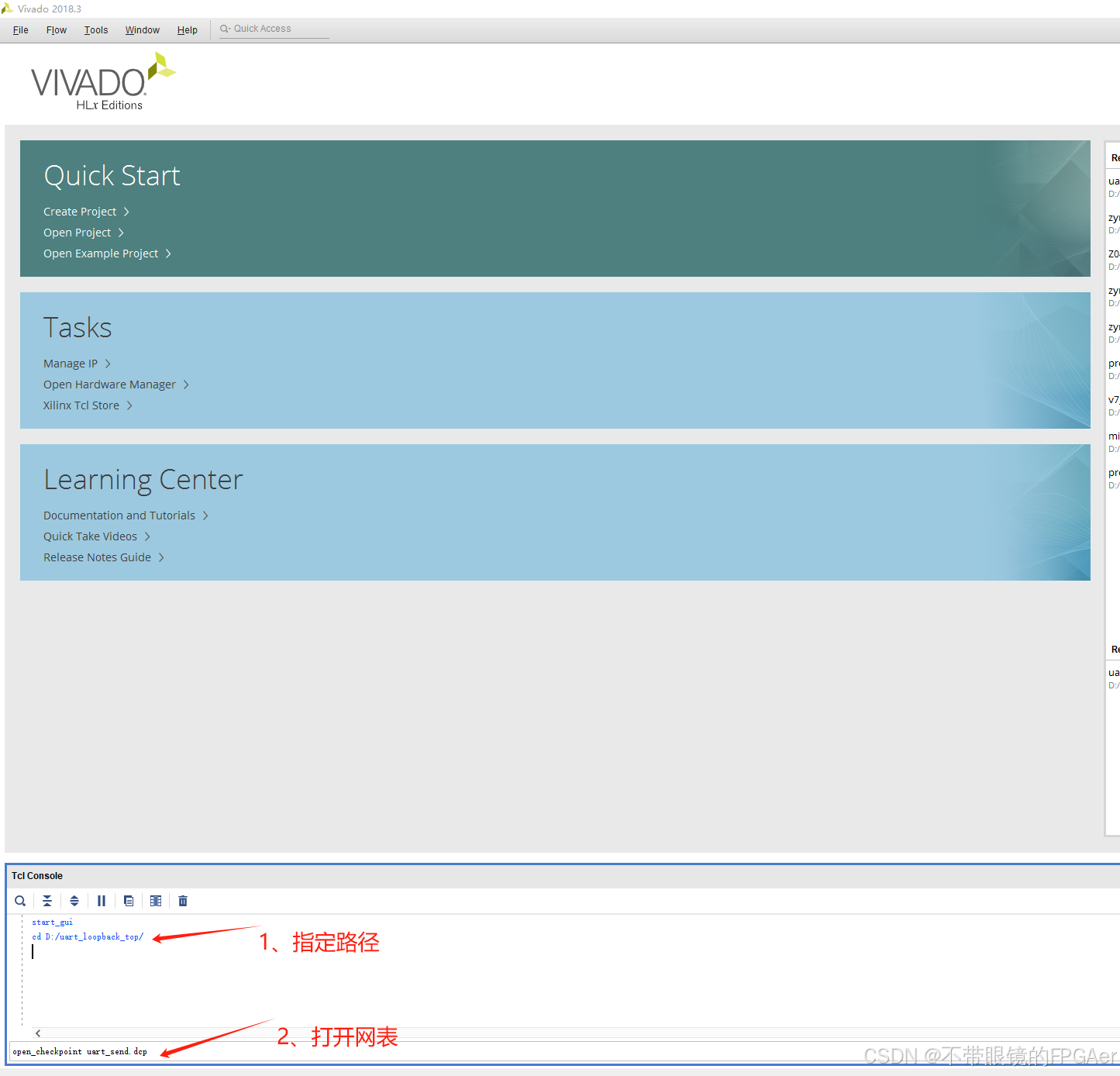Click the Tcl Console copy icon

(x=129, y=901)
